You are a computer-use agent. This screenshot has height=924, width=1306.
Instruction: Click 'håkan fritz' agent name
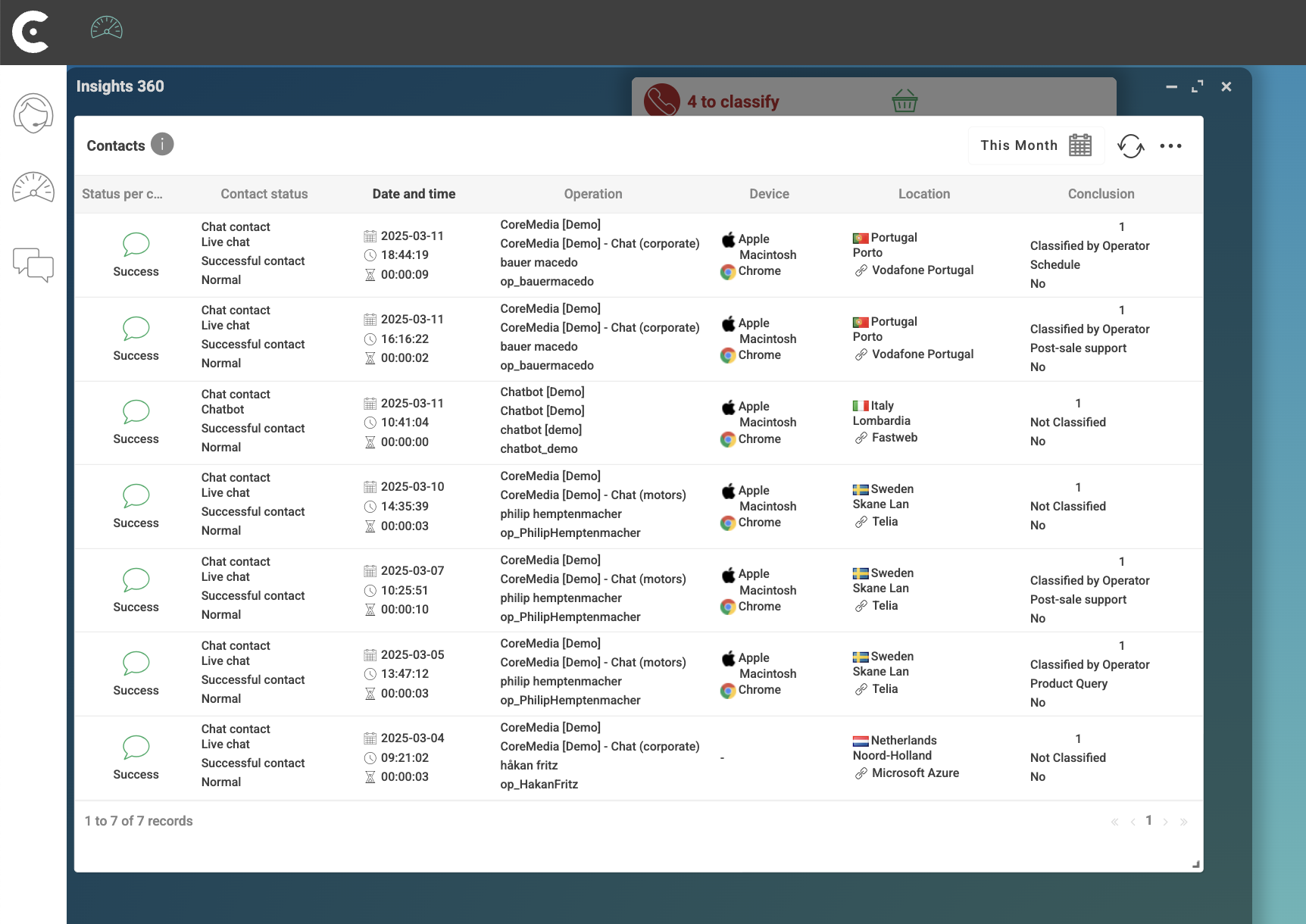(x=529, y=766)
